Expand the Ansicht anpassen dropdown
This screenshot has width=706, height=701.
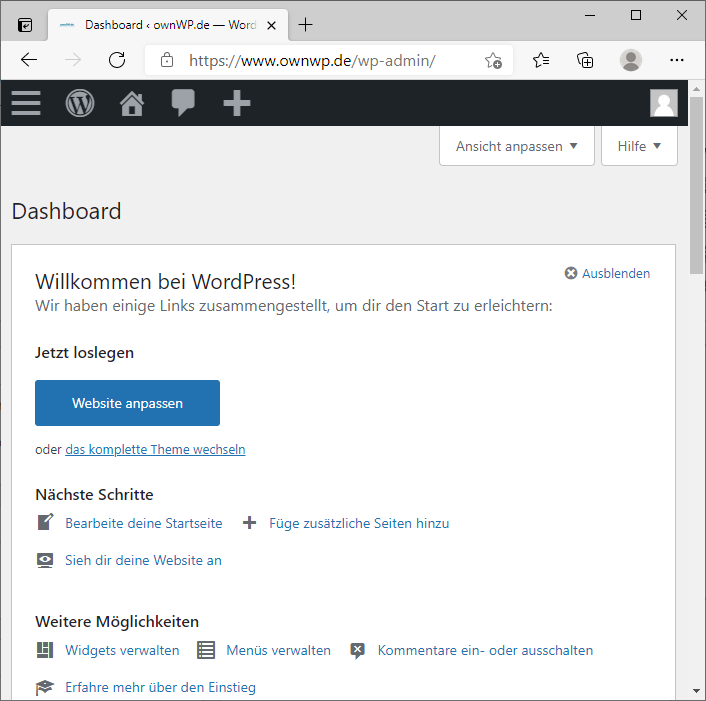tap(517, 146)
